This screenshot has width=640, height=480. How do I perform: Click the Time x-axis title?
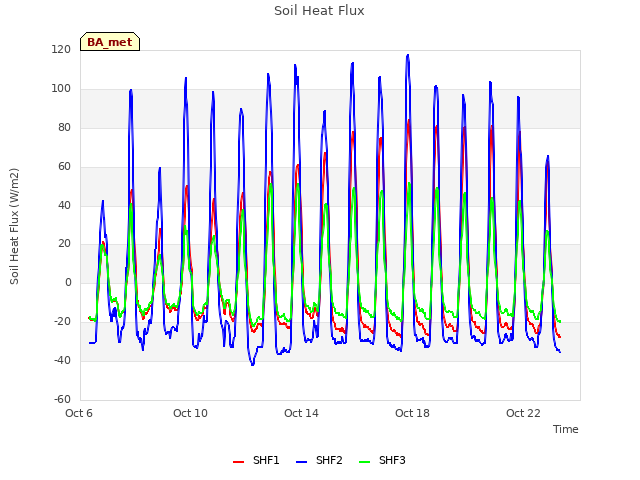[566, 429]
